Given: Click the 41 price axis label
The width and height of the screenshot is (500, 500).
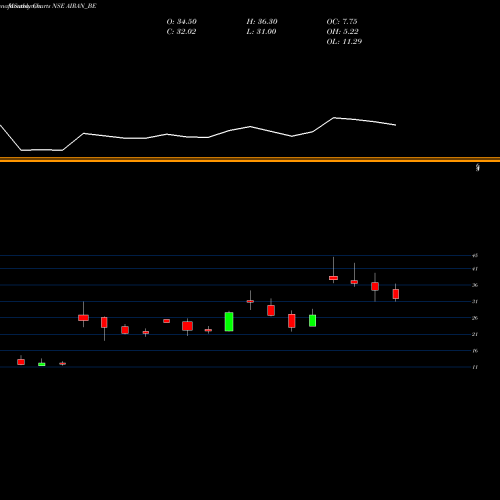Looking at the screenshot, I should click(x=475, y=269).
